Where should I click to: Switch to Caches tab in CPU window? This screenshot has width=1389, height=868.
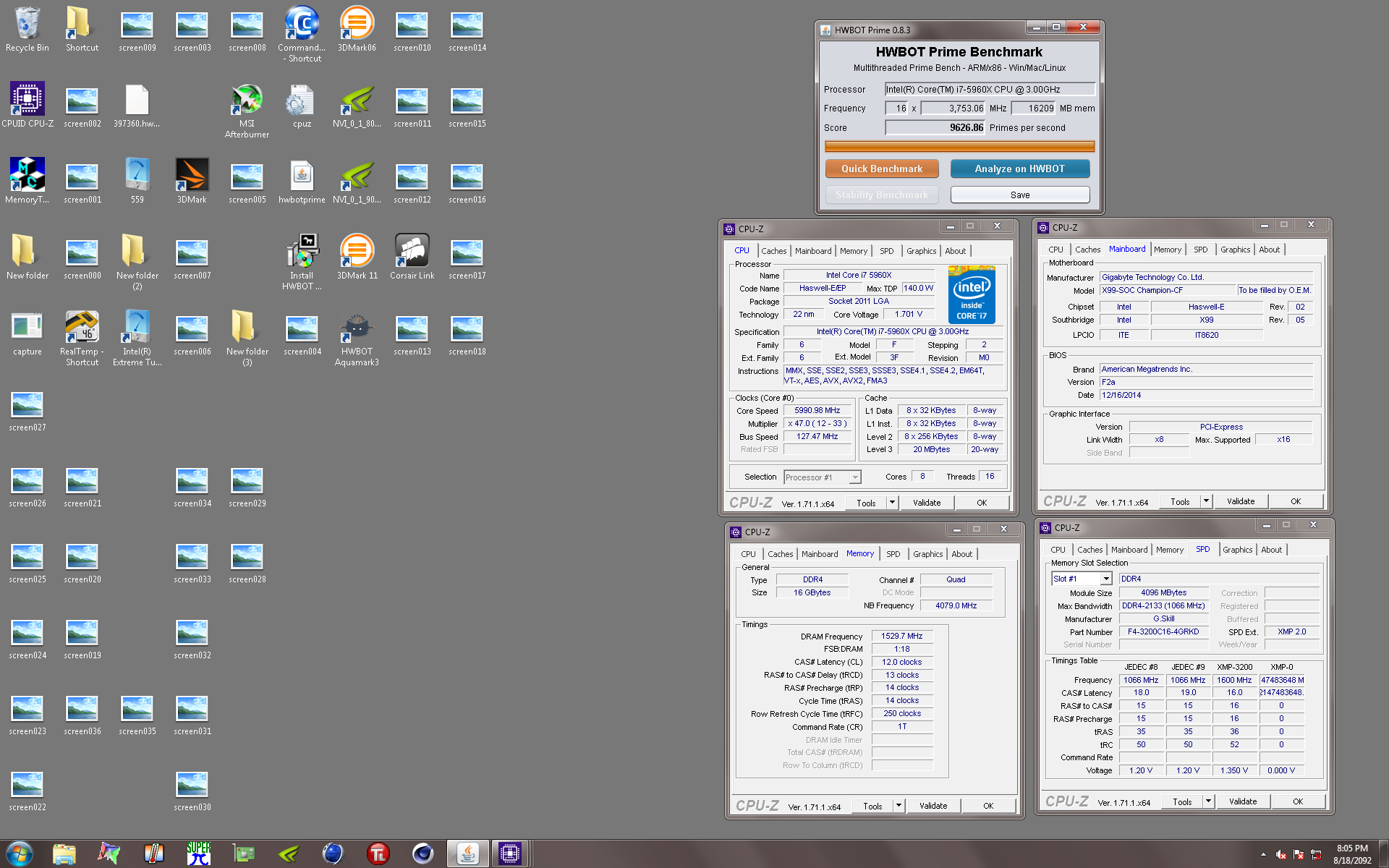pos(773,251)
